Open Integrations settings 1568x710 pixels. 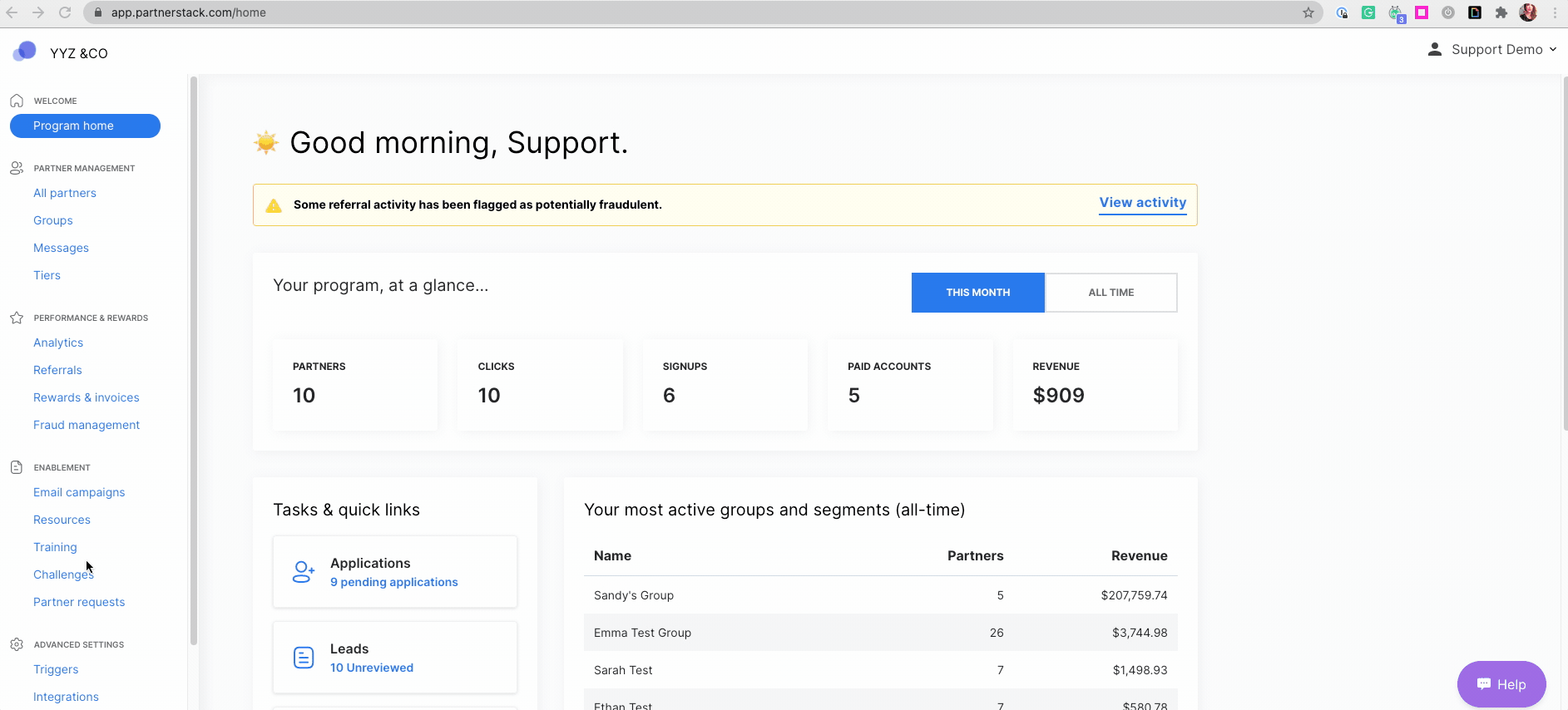pos(66,697)
